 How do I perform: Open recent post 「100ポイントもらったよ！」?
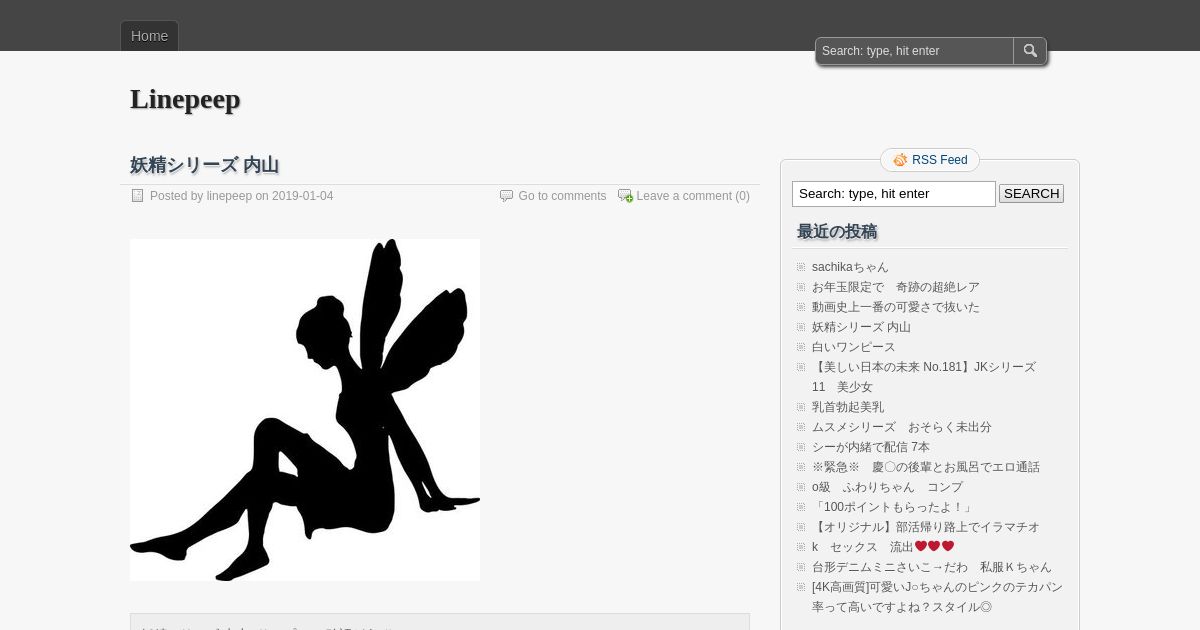coord(893,507)
